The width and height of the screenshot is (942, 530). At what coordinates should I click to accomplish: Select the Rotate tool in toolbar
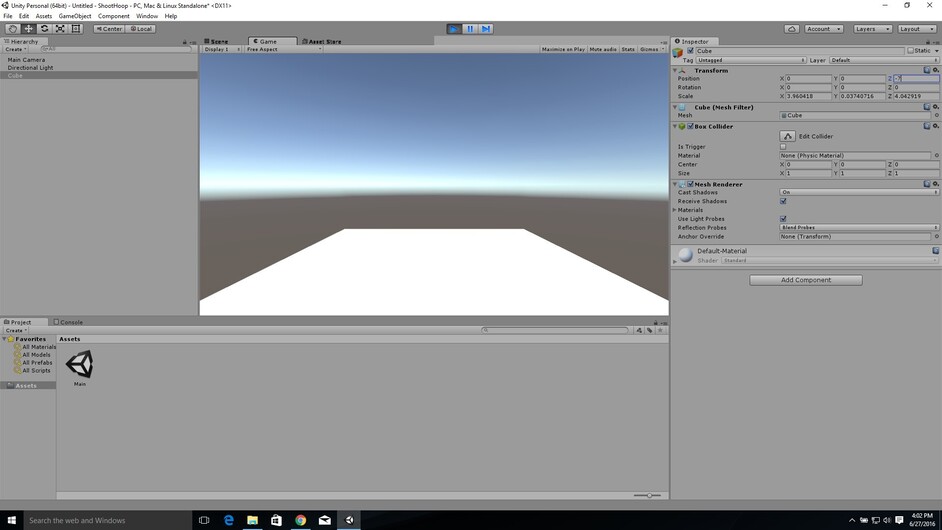[44, 29]
